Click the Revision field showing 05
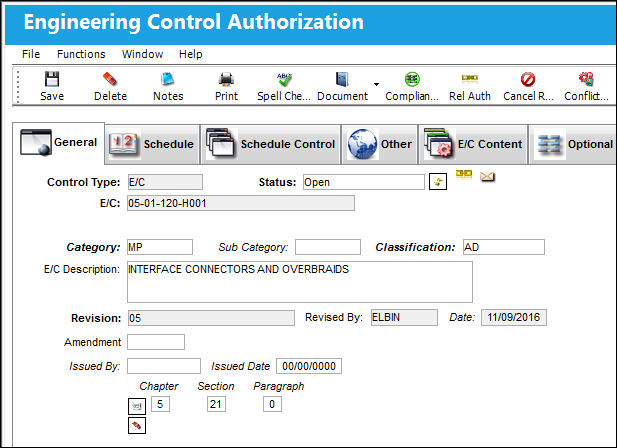The height and width of the screenshot is (448, 617). pyautogui.click(x=211, y=318)
